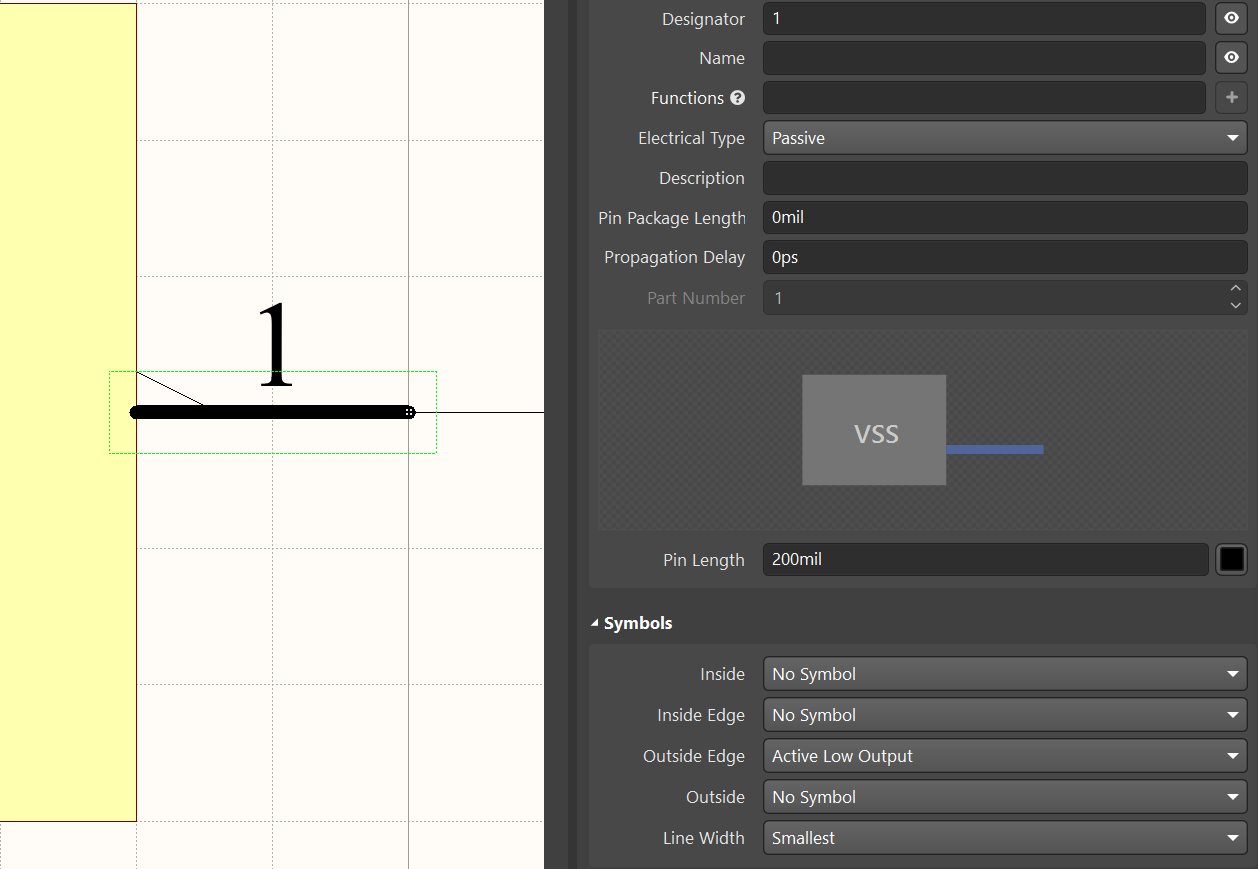
Task: Increment Part Number using the up arrow
Action: click(x=1235, y=291)
